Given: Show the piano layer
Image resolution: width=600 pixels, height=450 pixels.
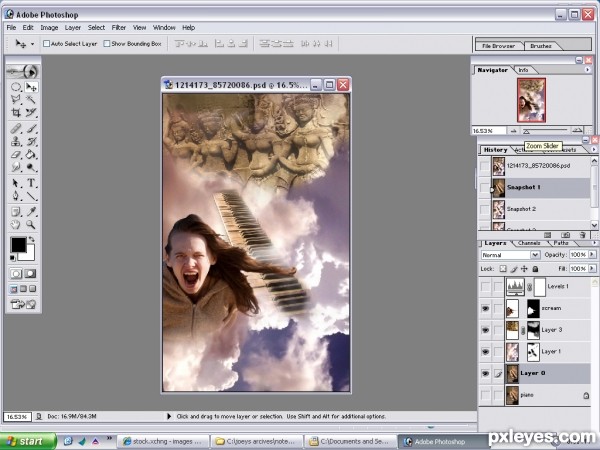Looking at the screenshot, I should (x=485, y=395).
